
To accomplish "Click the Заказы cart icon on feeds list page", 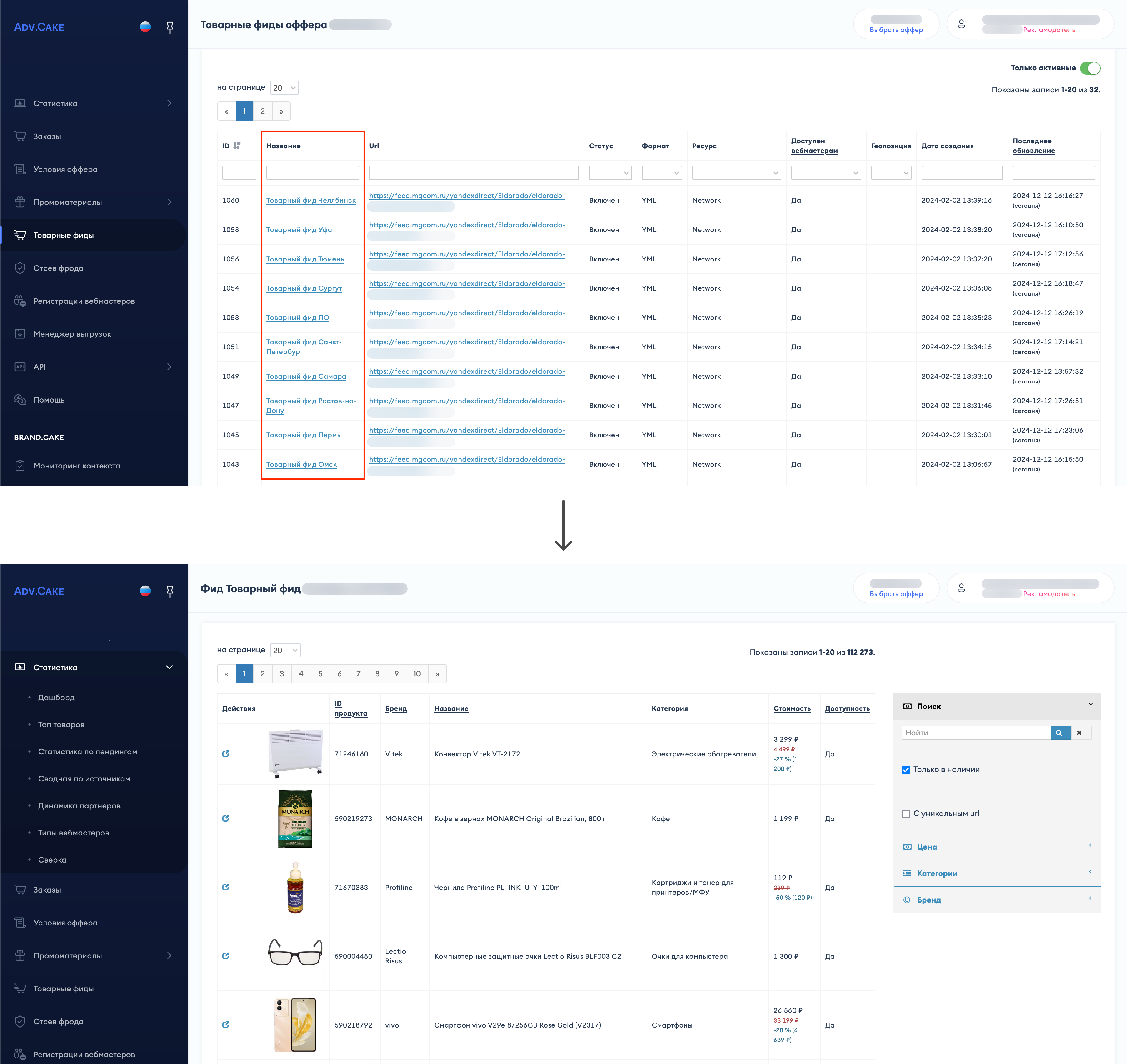I will tap(20, 136).
